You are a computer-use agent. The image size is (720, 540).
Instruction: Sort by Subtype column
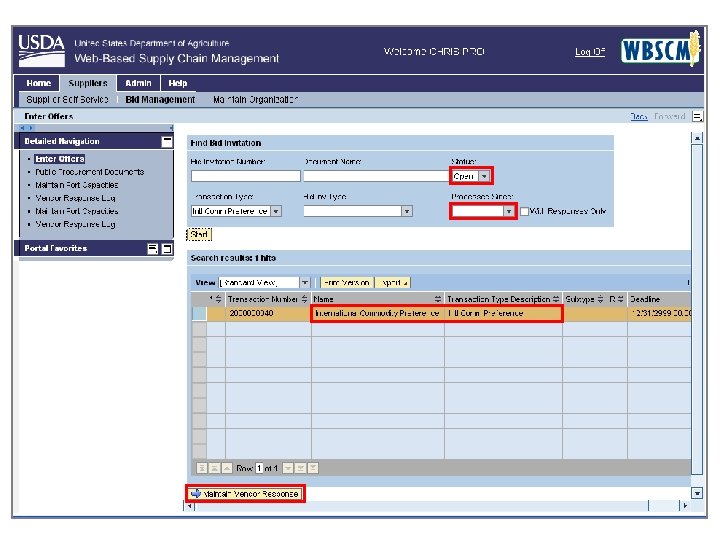click(600, 299)
